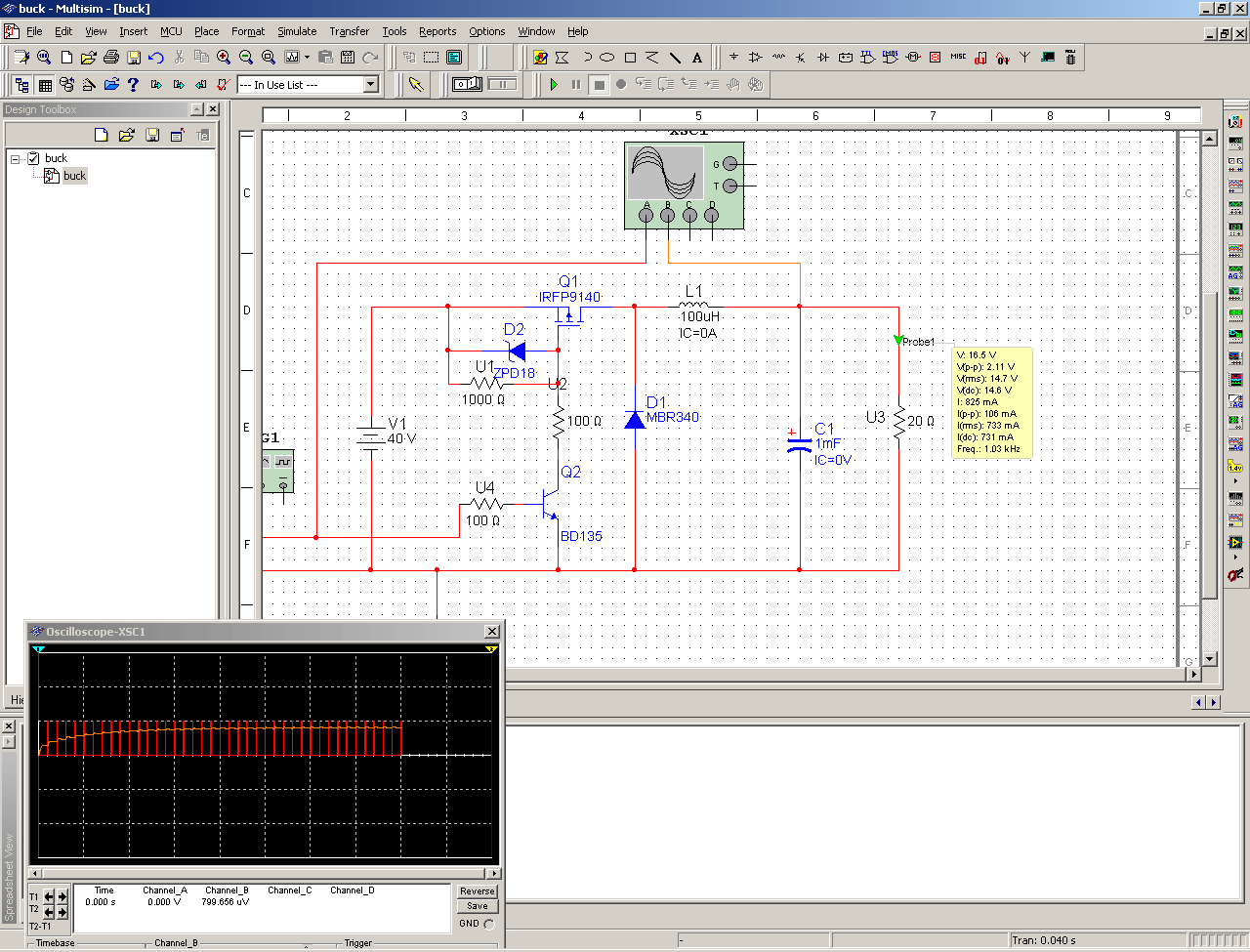
Task: Open the Grapher toolbar icon
Action: (291, 58)
